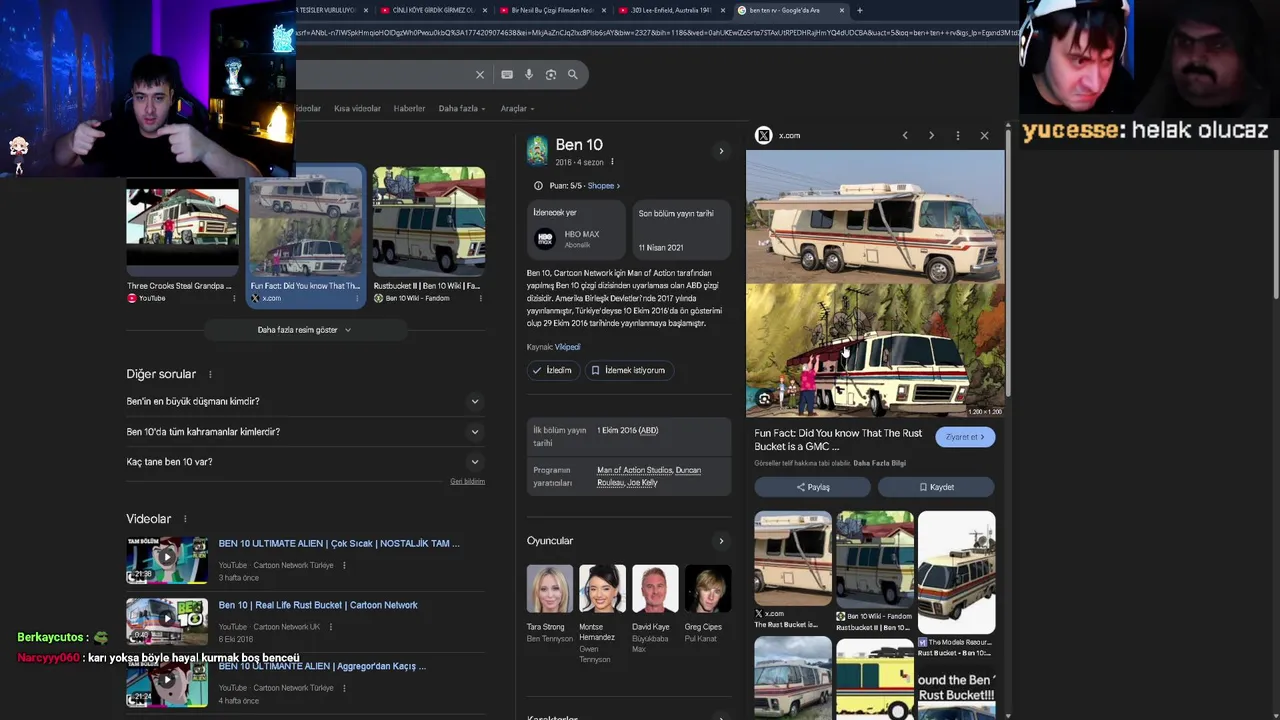Expand 'Kaç tane ben 10 var?' question

coord(305,462)
